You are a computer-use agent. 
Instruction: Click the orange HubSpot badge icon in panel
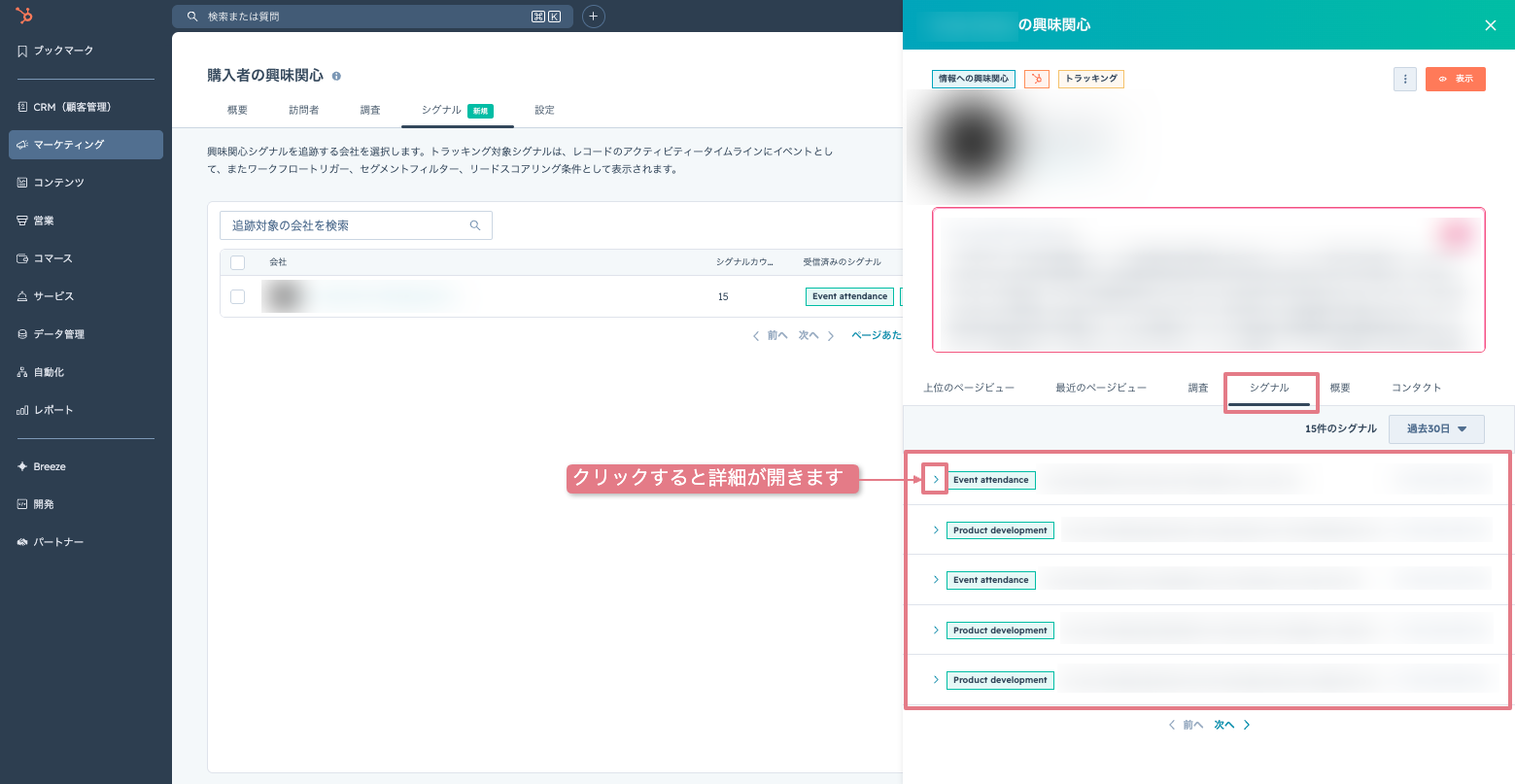1037,79
